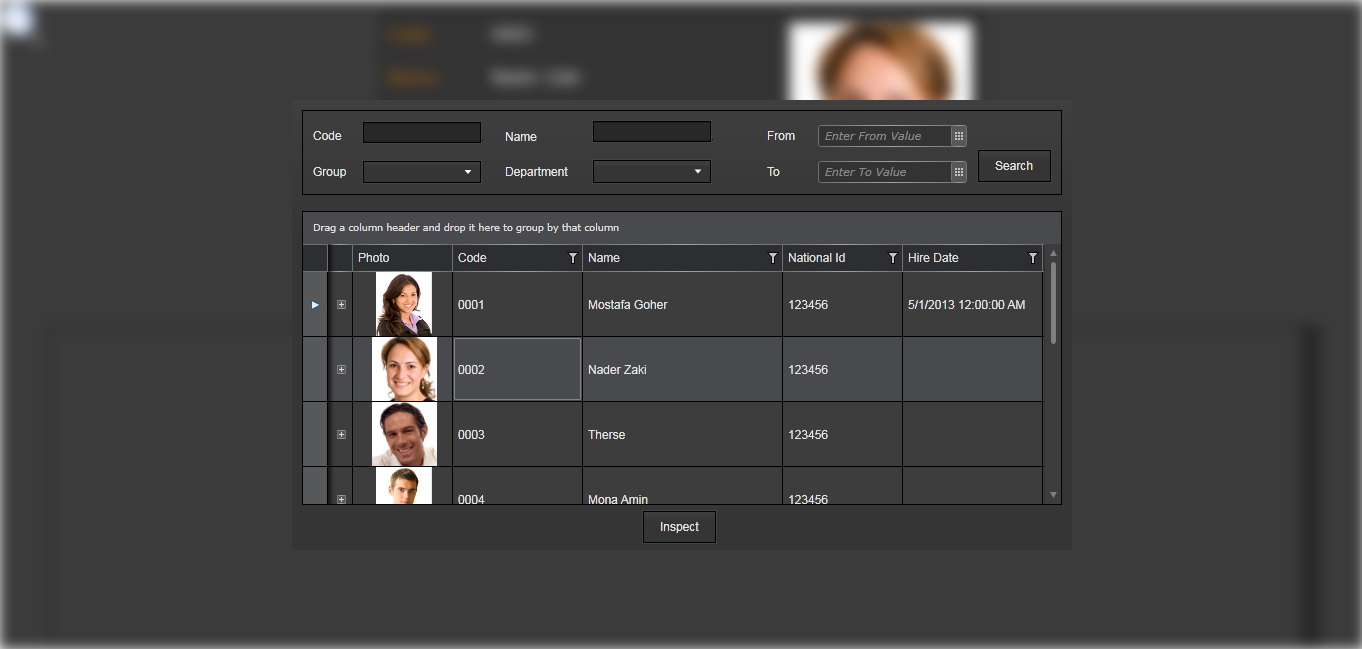The image size is (1362, 649).
Task: Open the Department dropdown list
Action: [x=652, y=172]
